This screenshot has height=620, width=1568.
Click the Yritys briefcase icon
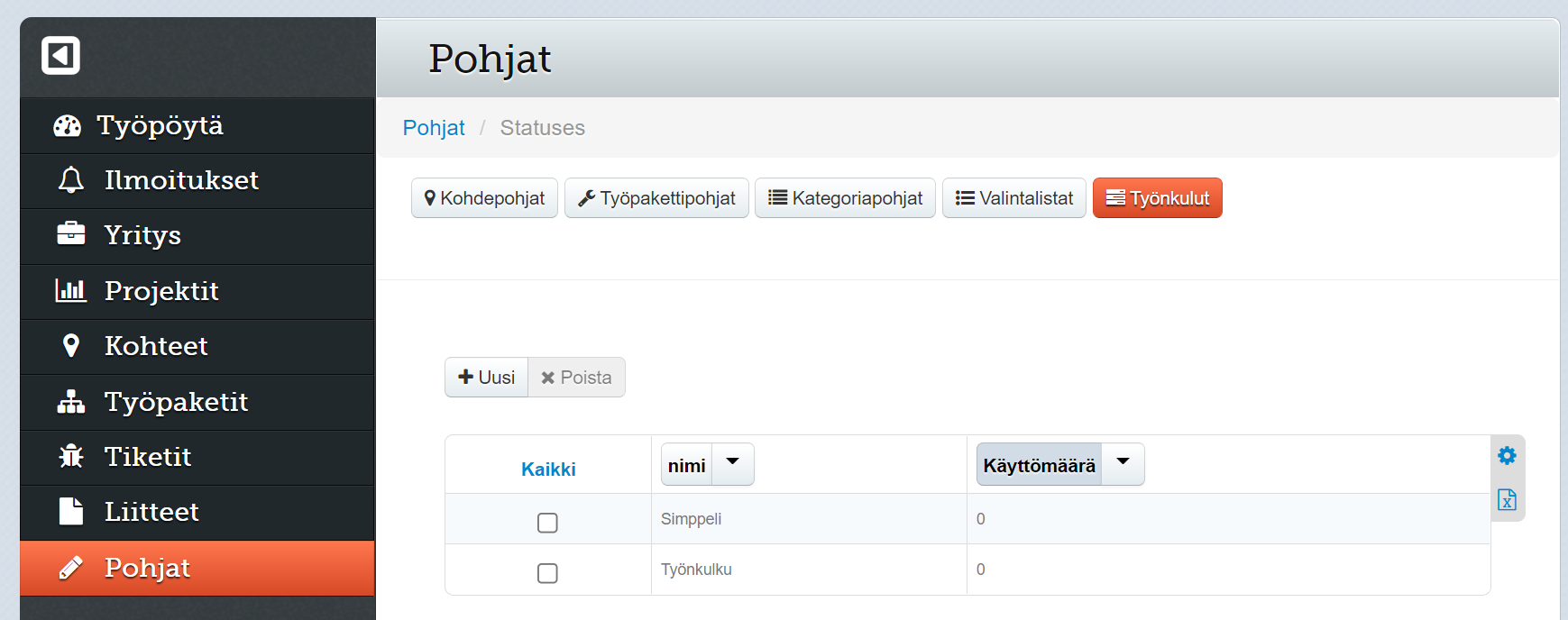point(70,234)
